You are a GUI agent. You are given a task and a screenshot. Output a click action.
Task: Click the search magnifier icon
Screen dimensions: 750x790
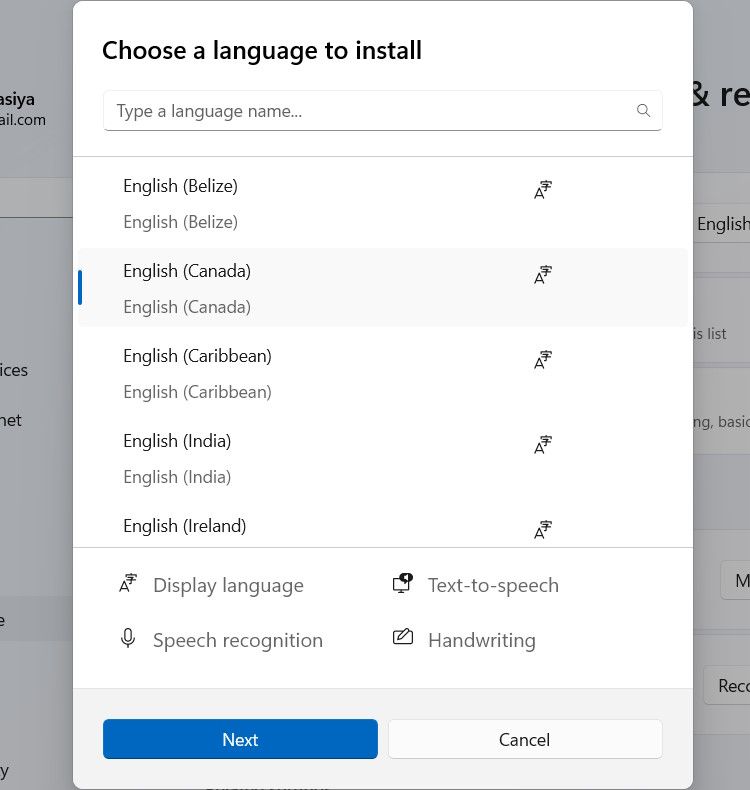(x=644, y=111)
